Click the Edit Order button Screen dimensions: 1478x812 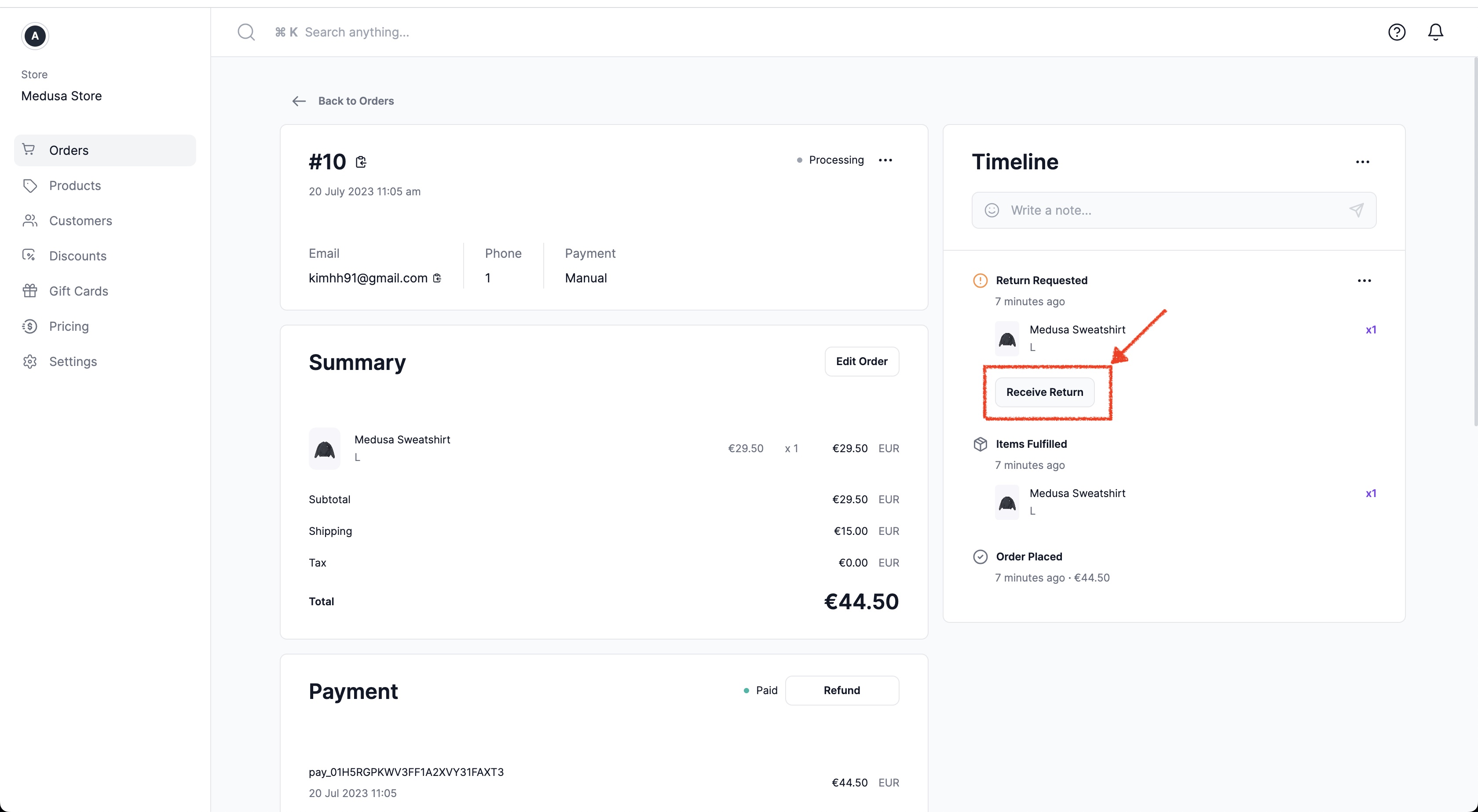(x=861, y=361)
